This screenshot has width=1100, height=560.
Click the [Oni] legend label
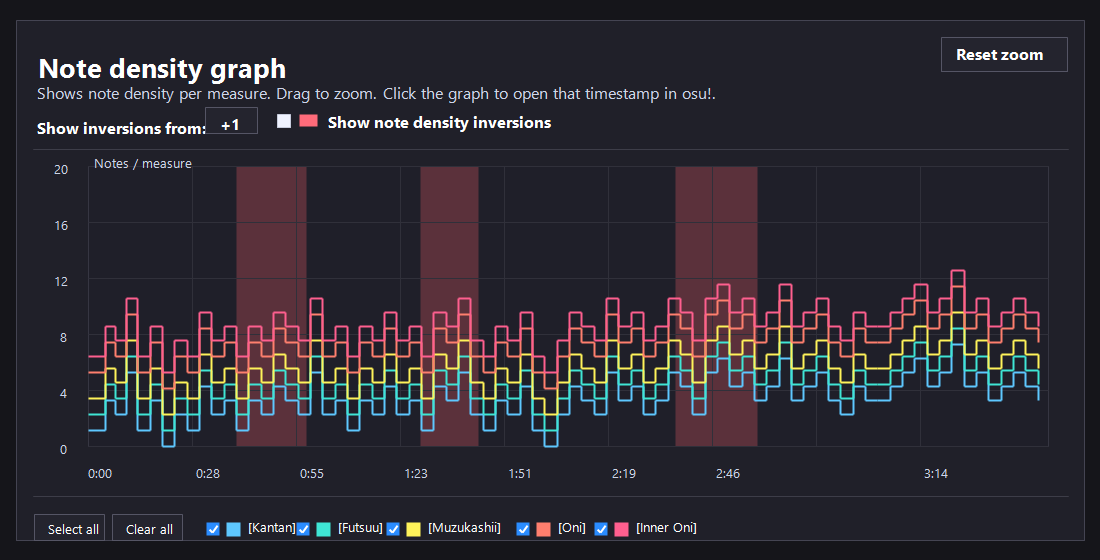(572, 528)
